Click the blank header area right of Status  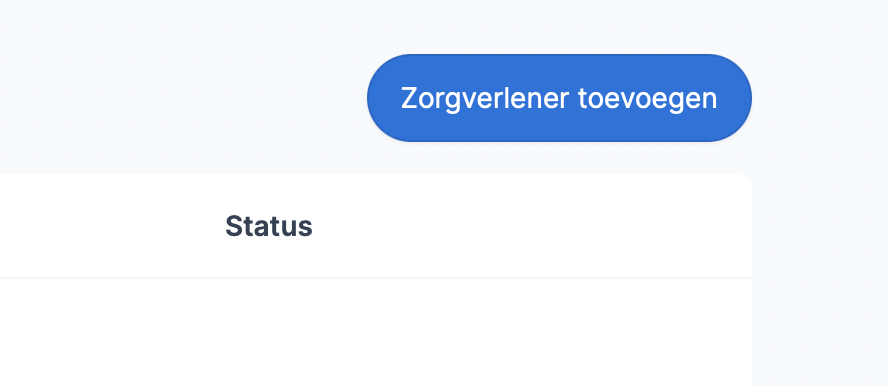(532, 226)
